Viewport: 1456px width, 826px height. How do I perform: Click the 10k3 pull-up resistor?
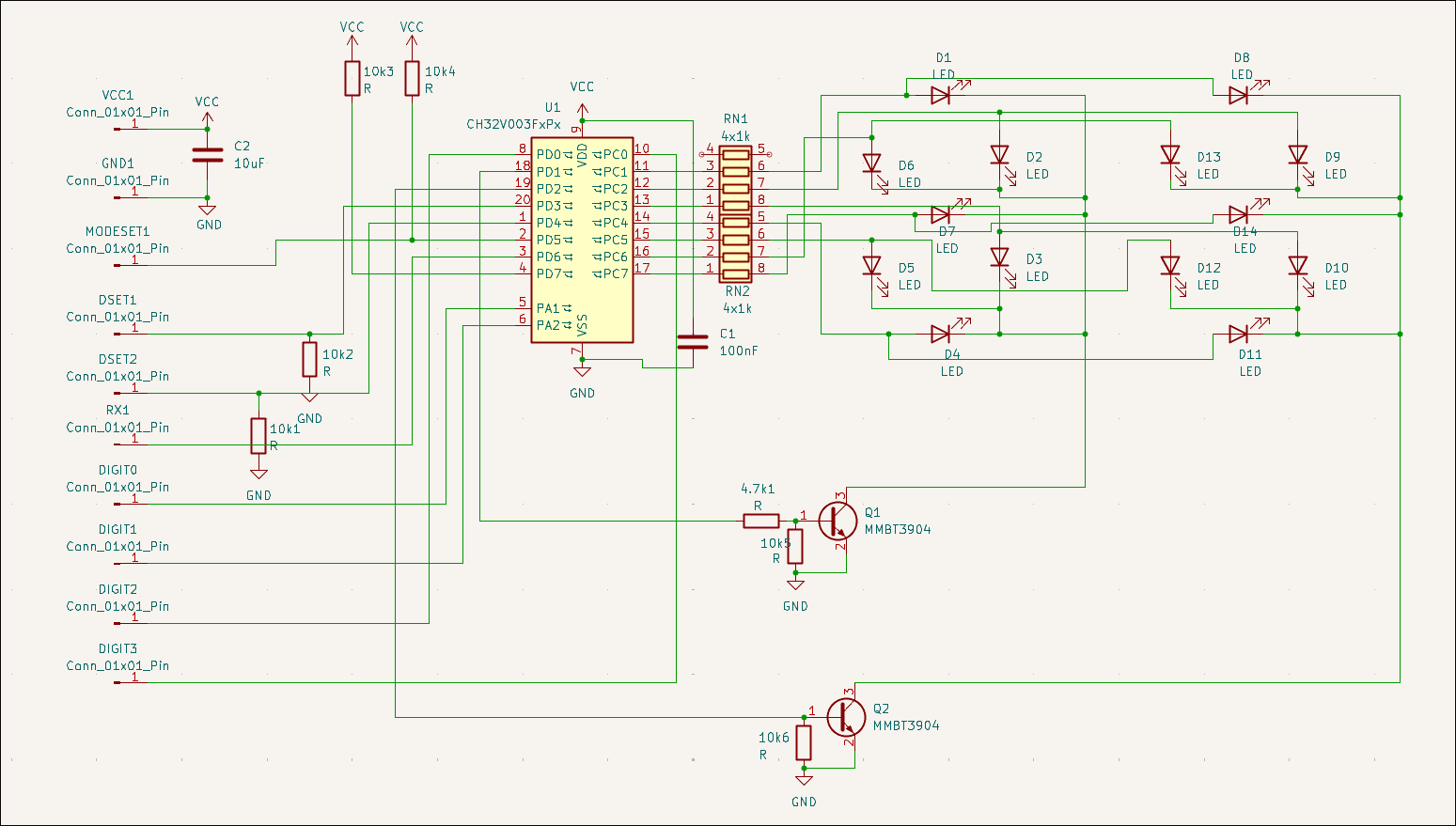[352, 78]
